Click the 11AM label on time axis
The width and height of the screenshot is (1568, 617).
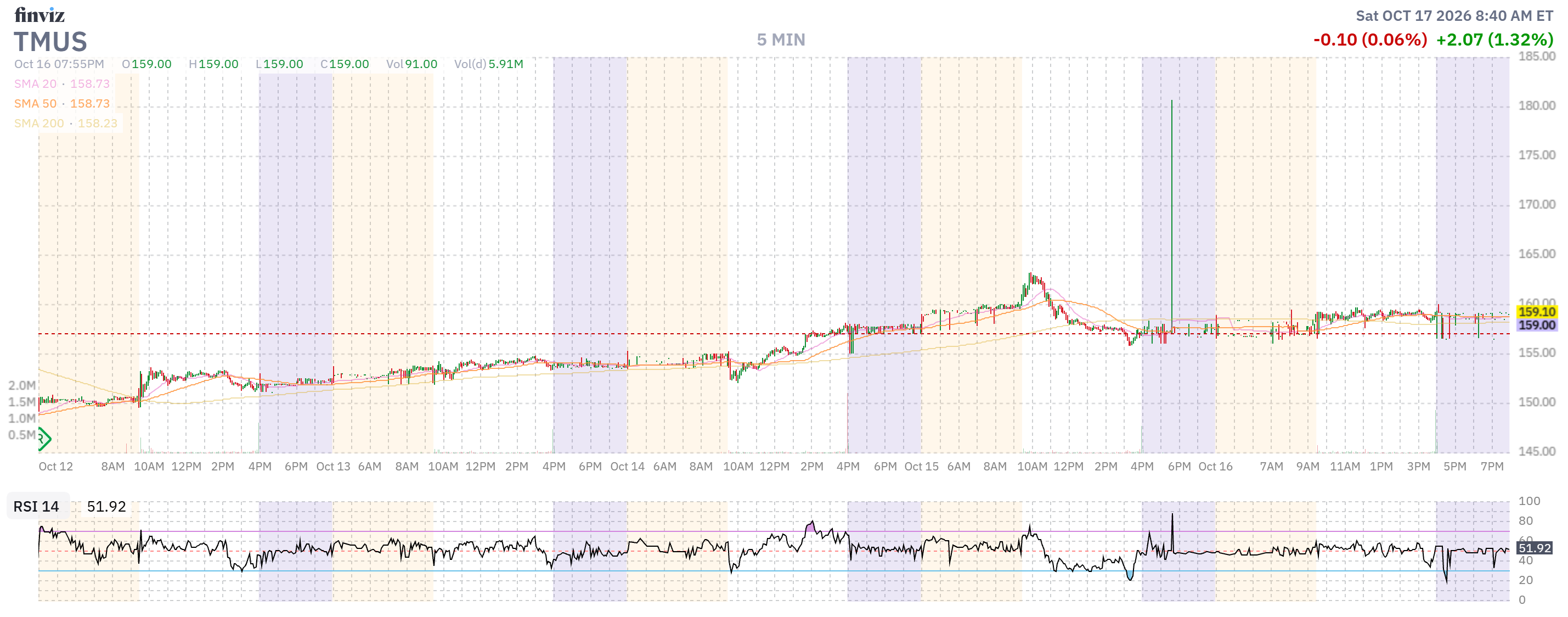pyautogui.click(x=1345, y=466)
